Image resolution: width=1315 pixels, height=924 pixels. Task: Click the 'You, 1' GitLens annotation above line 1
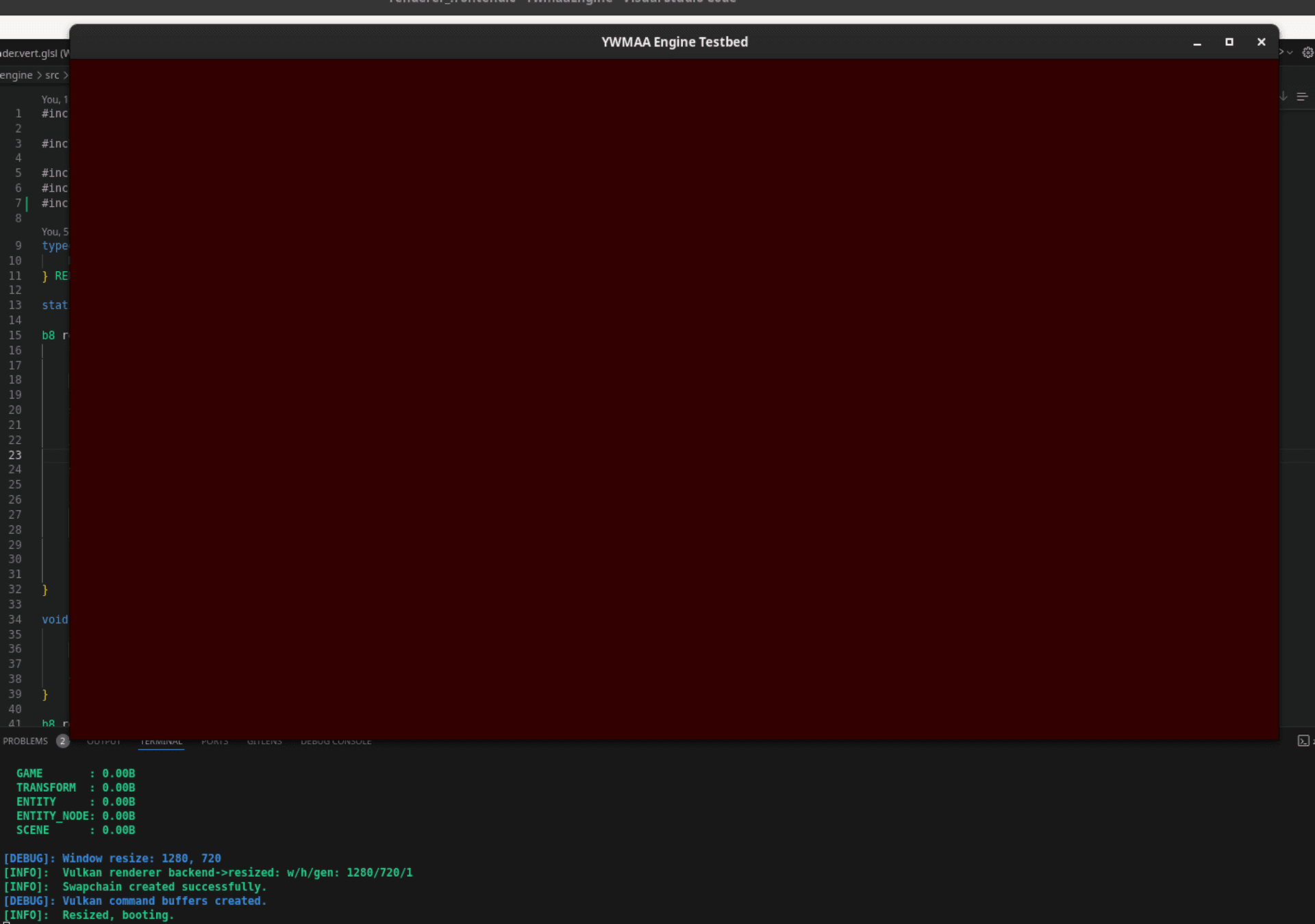[x=55, y=99]
